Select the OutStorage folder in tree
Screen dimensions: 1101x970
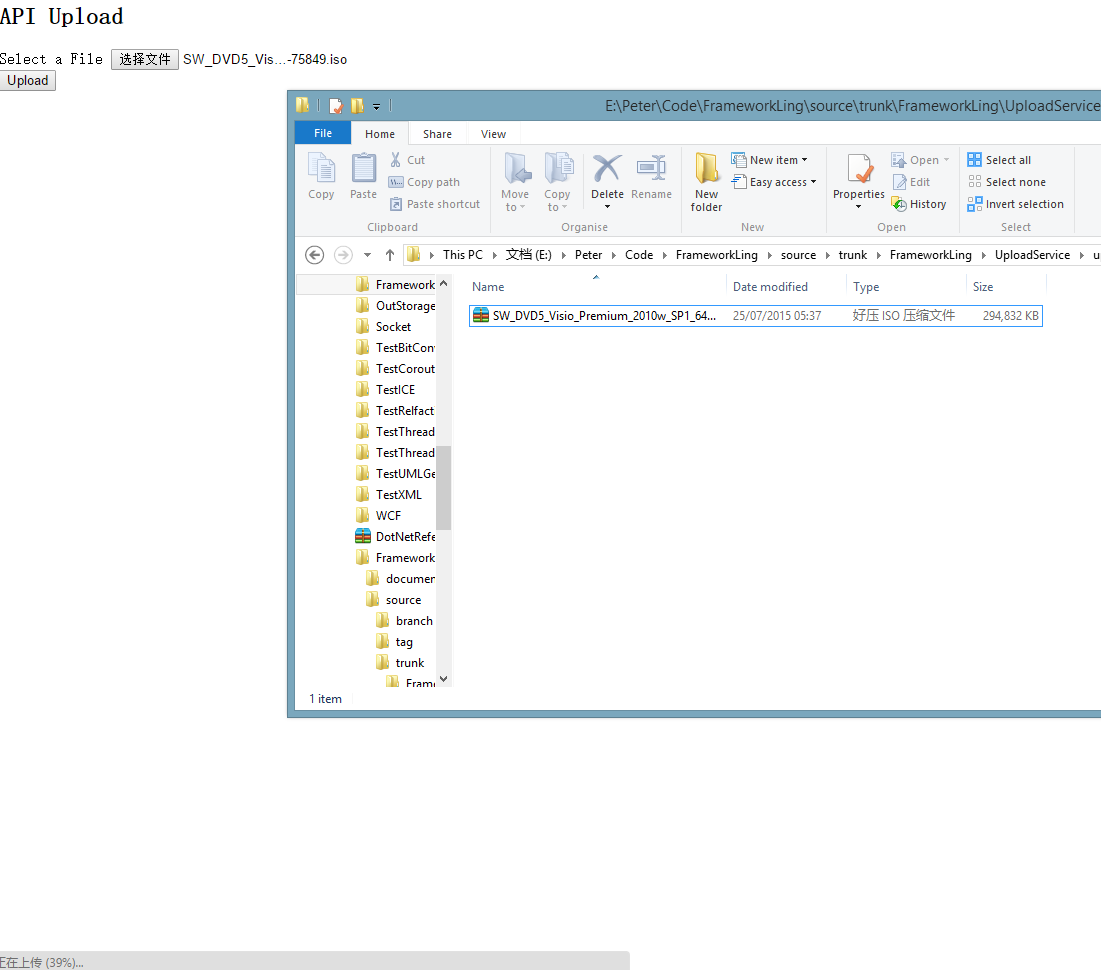(395, 306)
